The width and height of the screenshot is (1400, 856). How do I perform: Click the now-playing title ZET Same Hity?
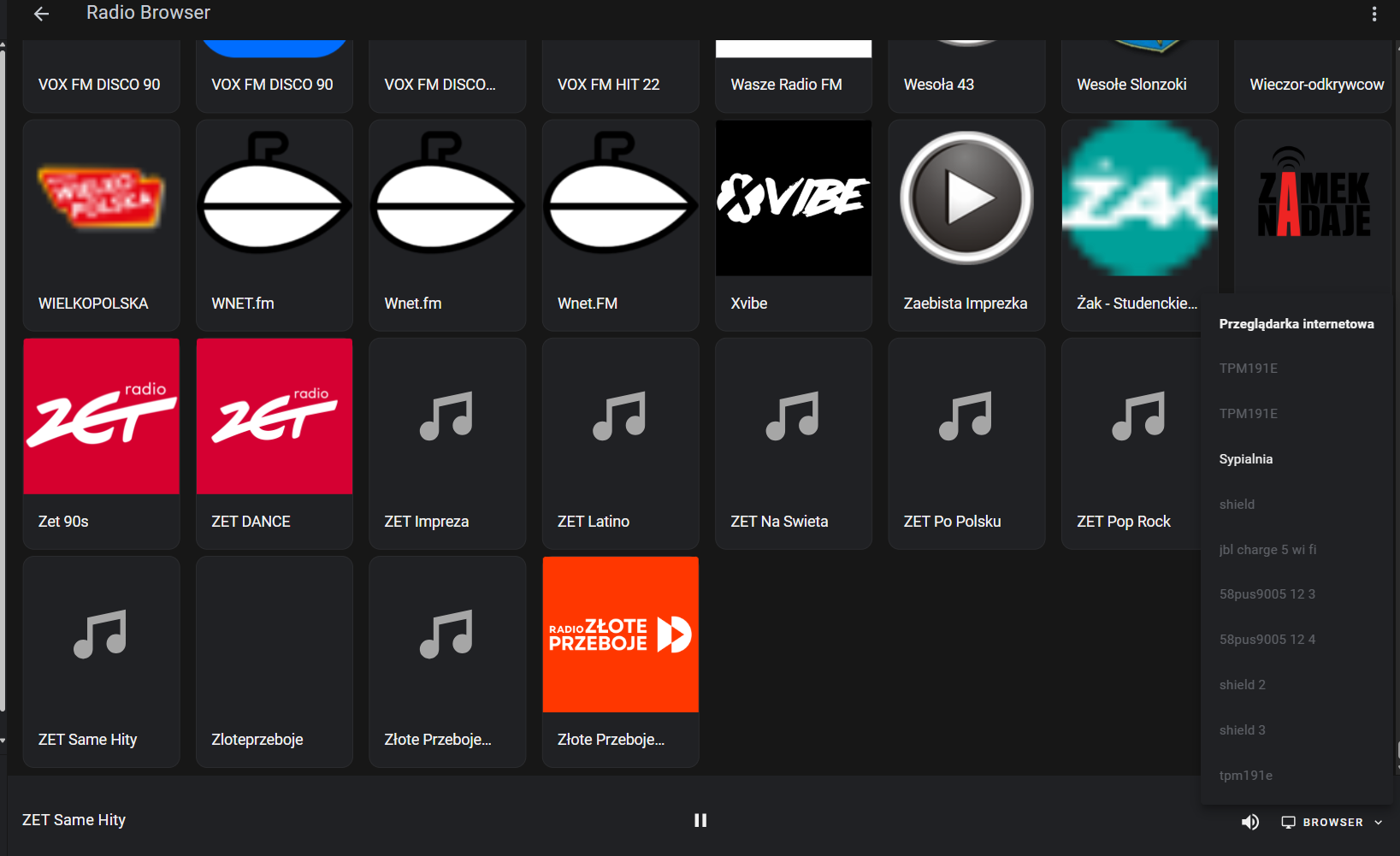pyautogui.click(x=74, y=820)
